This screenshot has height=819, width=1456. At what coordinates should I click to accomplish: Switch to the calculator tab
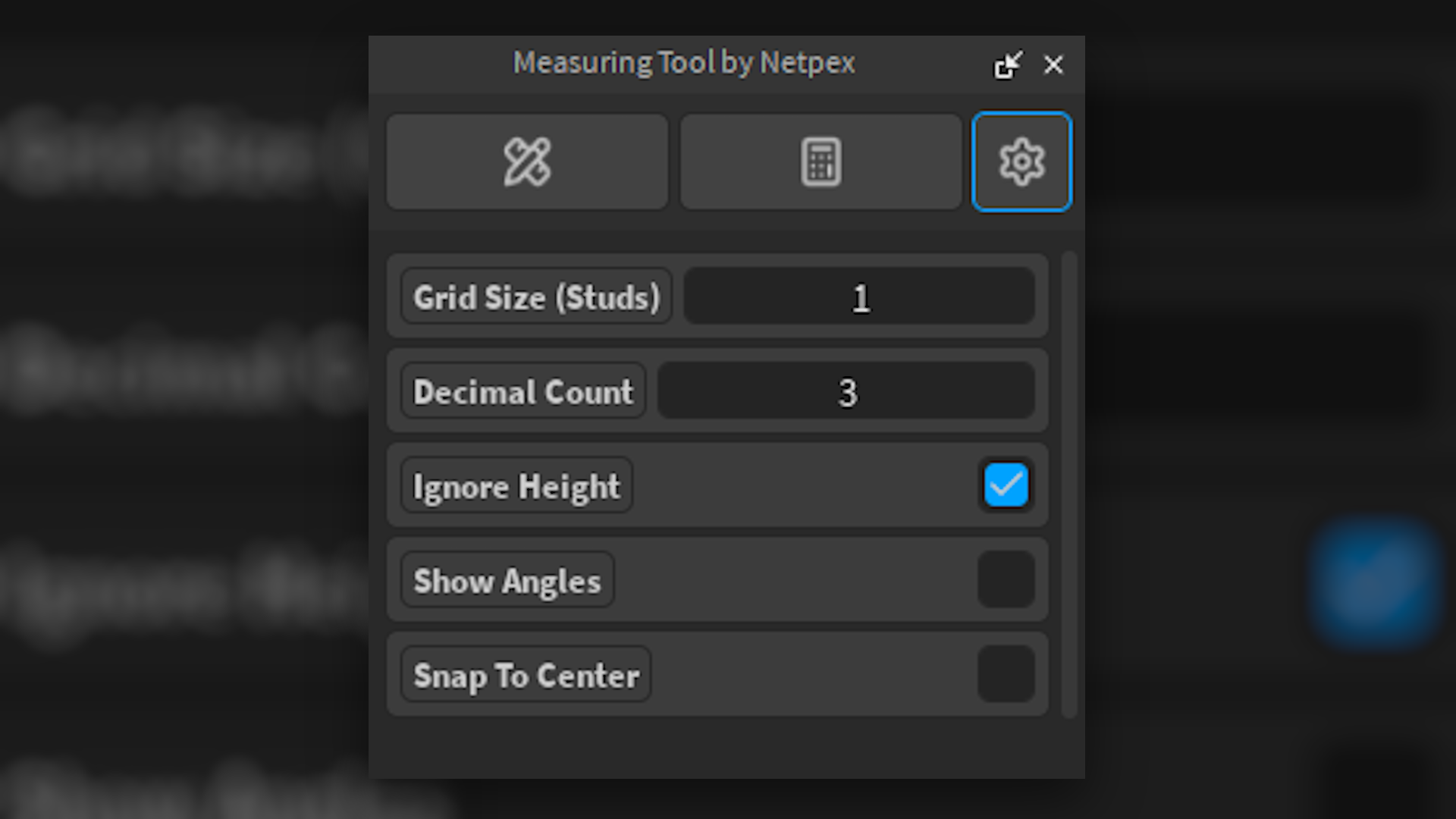[821, 162]
